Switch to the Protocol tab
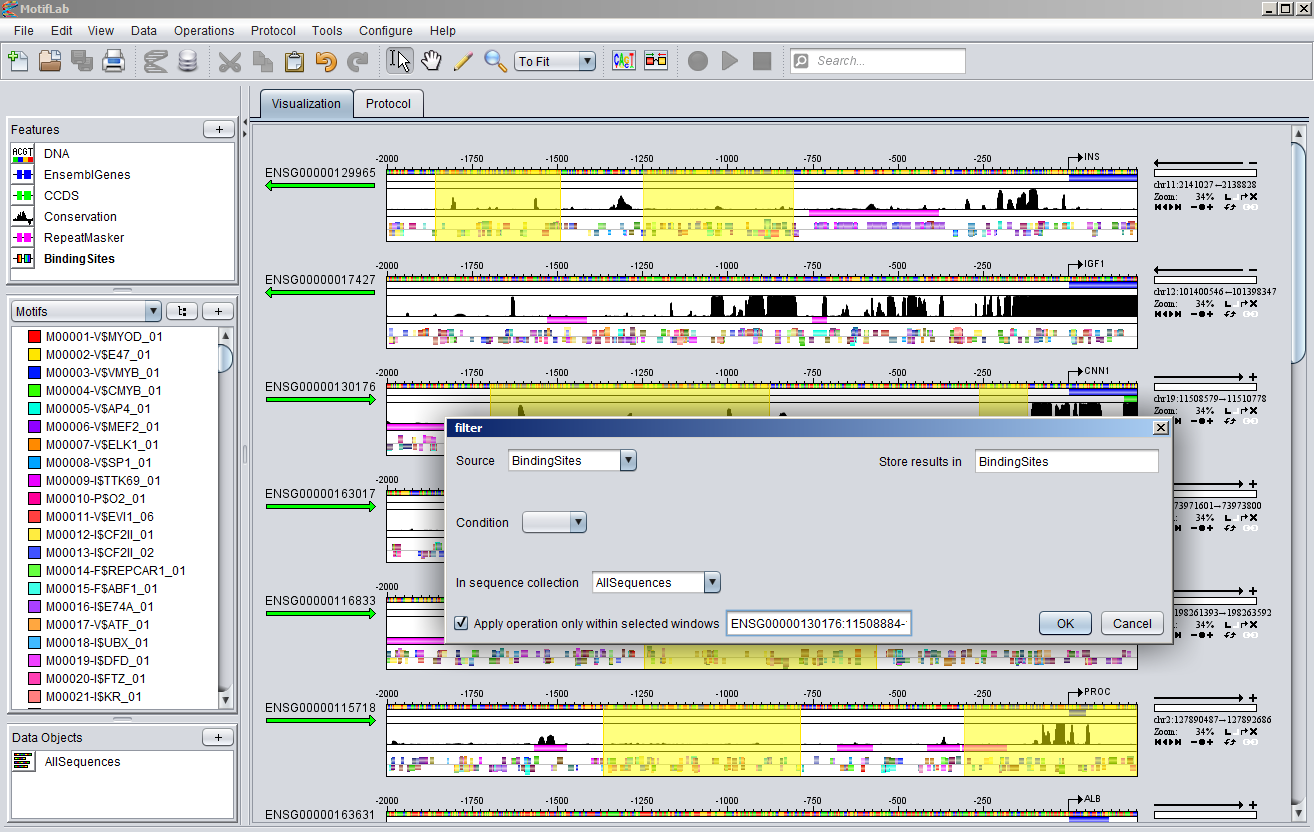 [388, 103]
